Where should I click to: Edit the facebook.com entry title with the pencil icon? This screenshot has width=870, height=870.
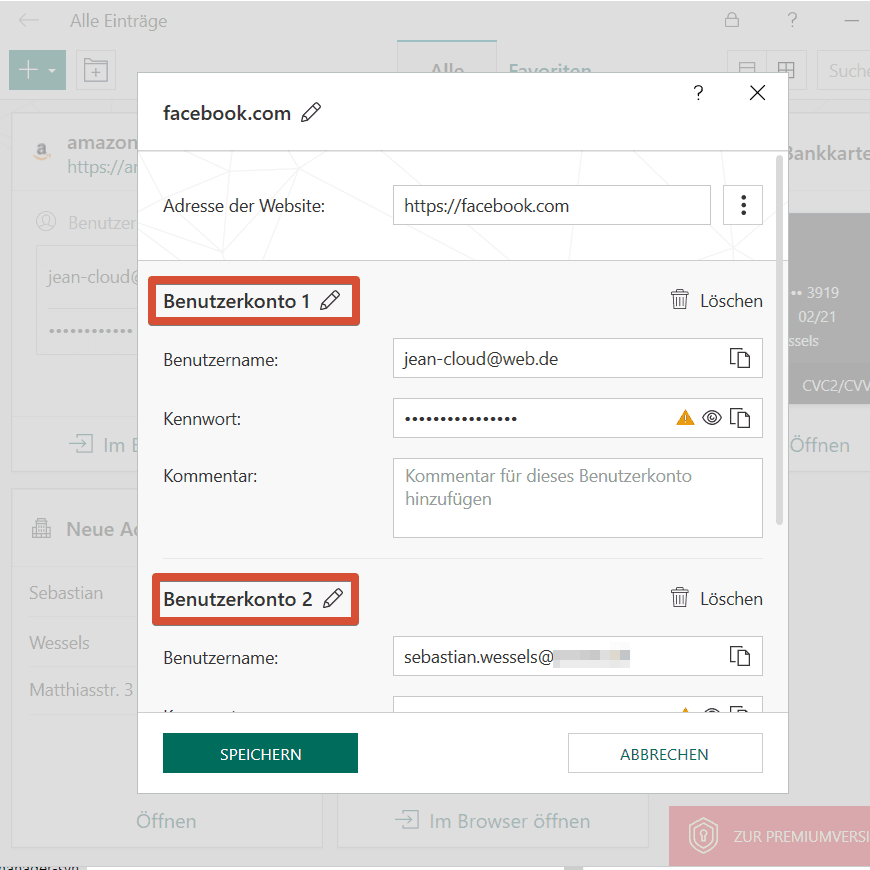pyautogui.click(x=311, y=113)
